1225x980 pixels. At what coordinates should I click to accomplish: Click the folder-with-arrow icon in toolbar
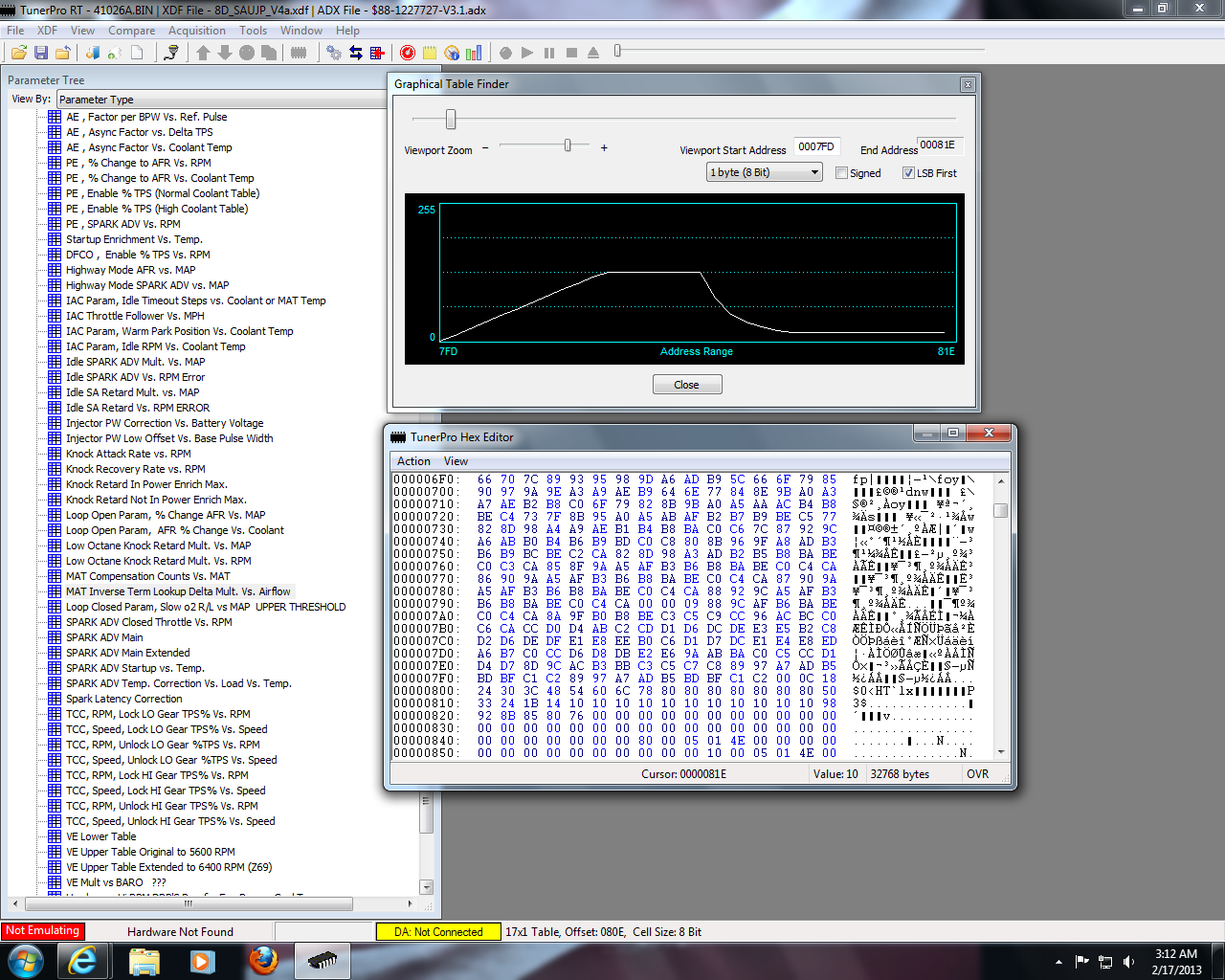click(63, 53)
